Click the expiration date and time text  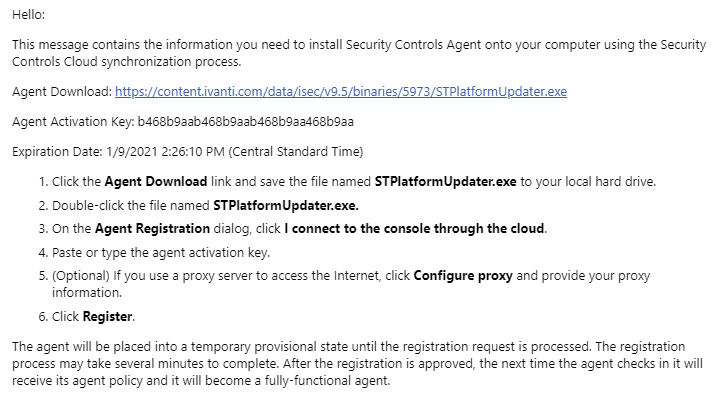pyautogui.click(x=165, y=152)
